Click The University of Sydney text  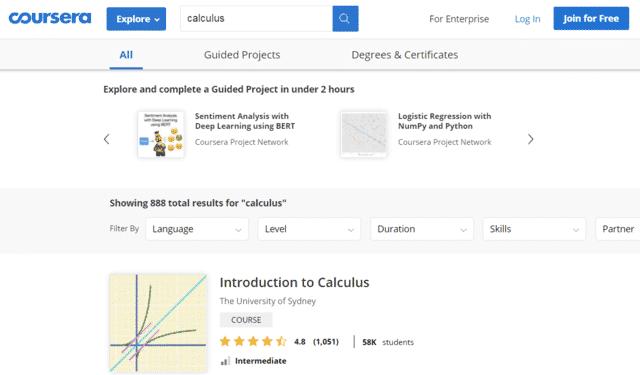[268, 301]
